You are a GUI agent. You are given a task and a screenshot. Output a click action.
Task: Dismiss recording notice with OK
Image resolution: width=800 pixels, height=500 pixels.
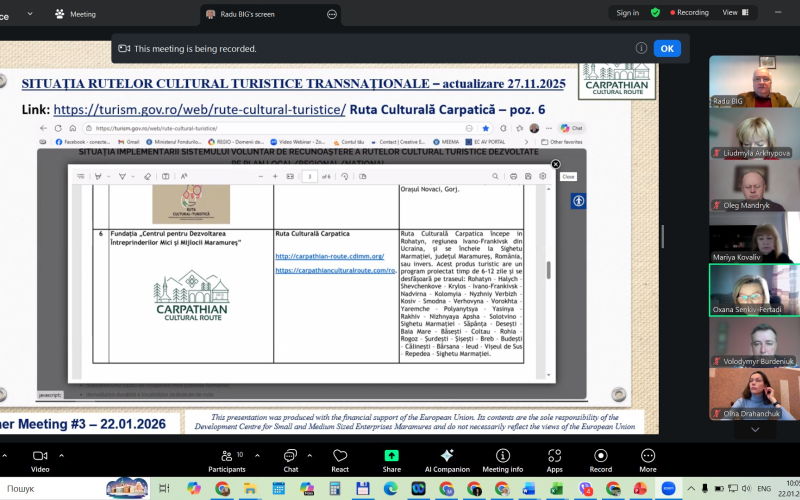[x=667, y=48]
